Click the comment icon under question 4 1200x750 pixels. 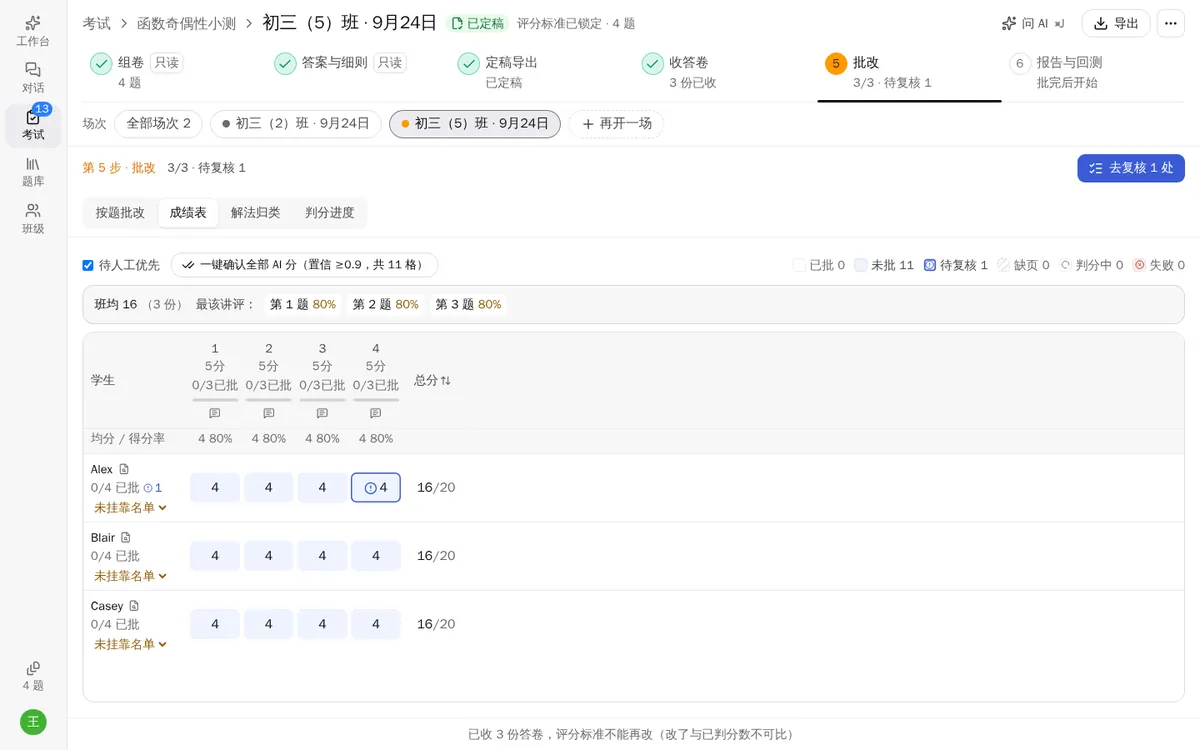coord(376,413)
